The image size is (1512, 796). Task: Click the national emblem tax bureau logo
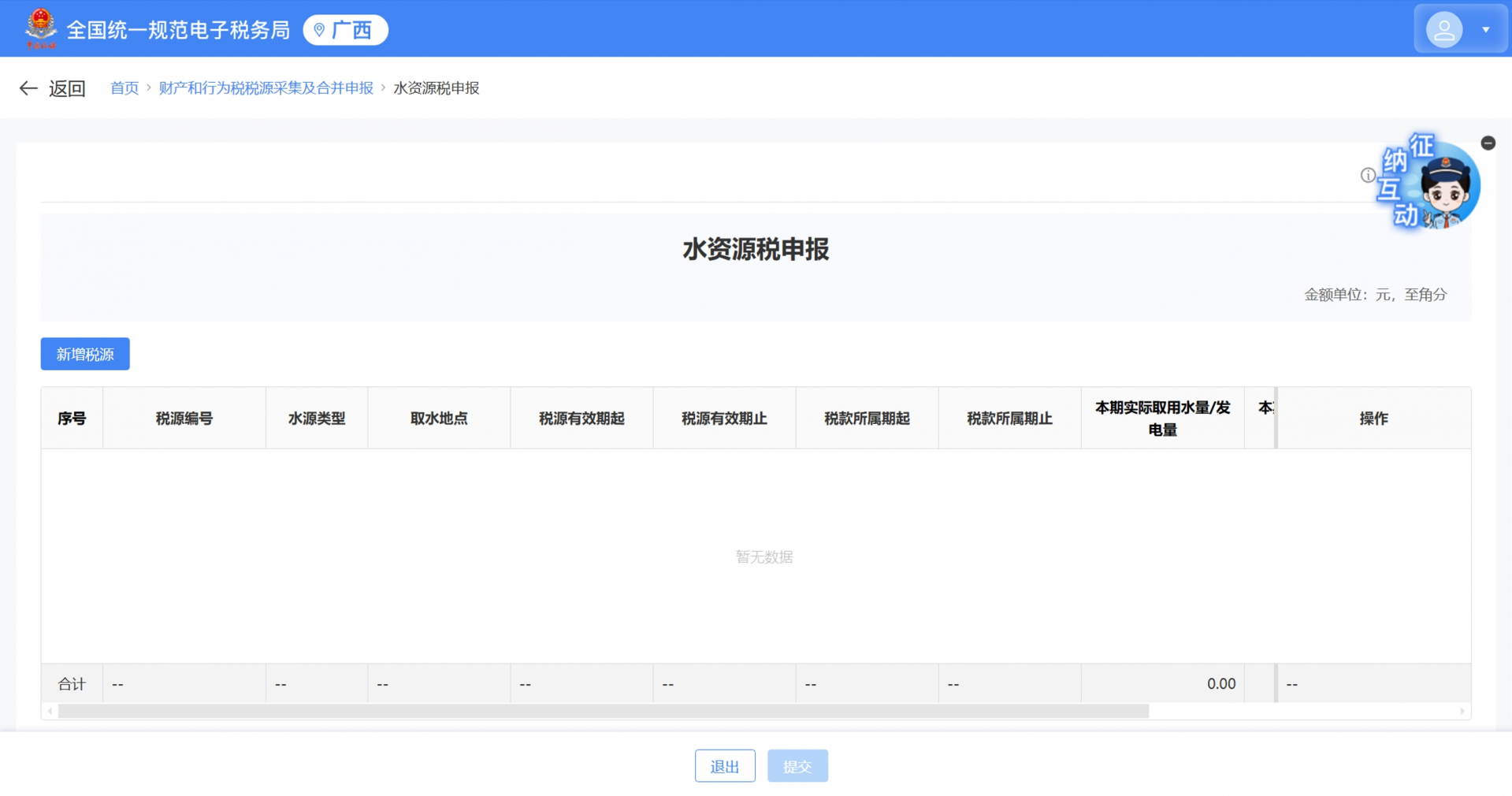pos(41,28)
